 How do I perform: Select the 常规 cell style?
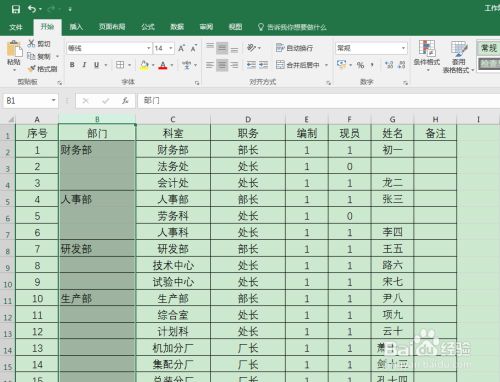(488, 48)
